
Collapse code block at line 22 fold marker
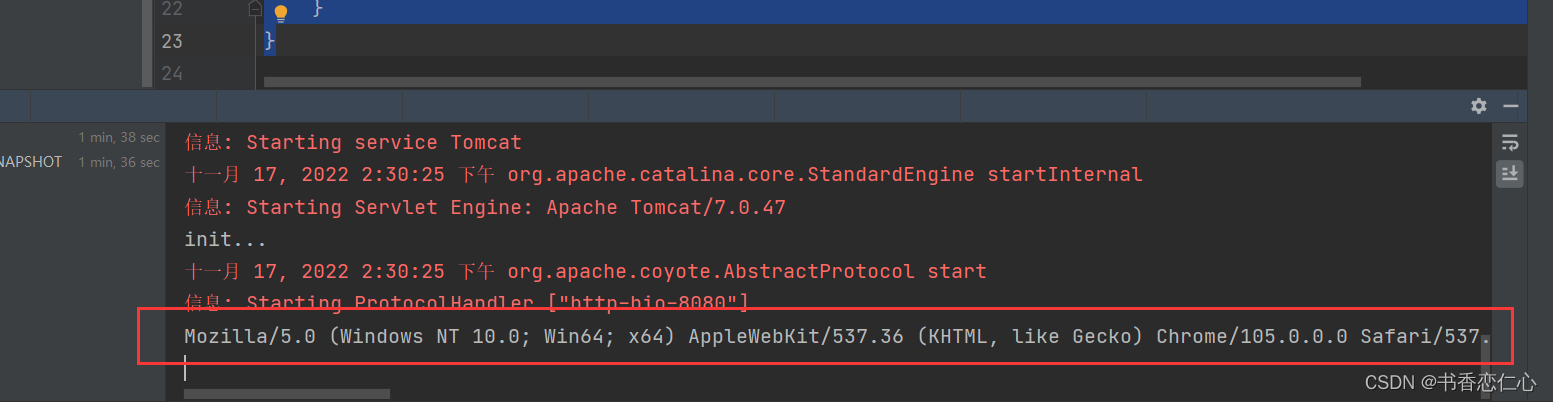coord(255,9)
